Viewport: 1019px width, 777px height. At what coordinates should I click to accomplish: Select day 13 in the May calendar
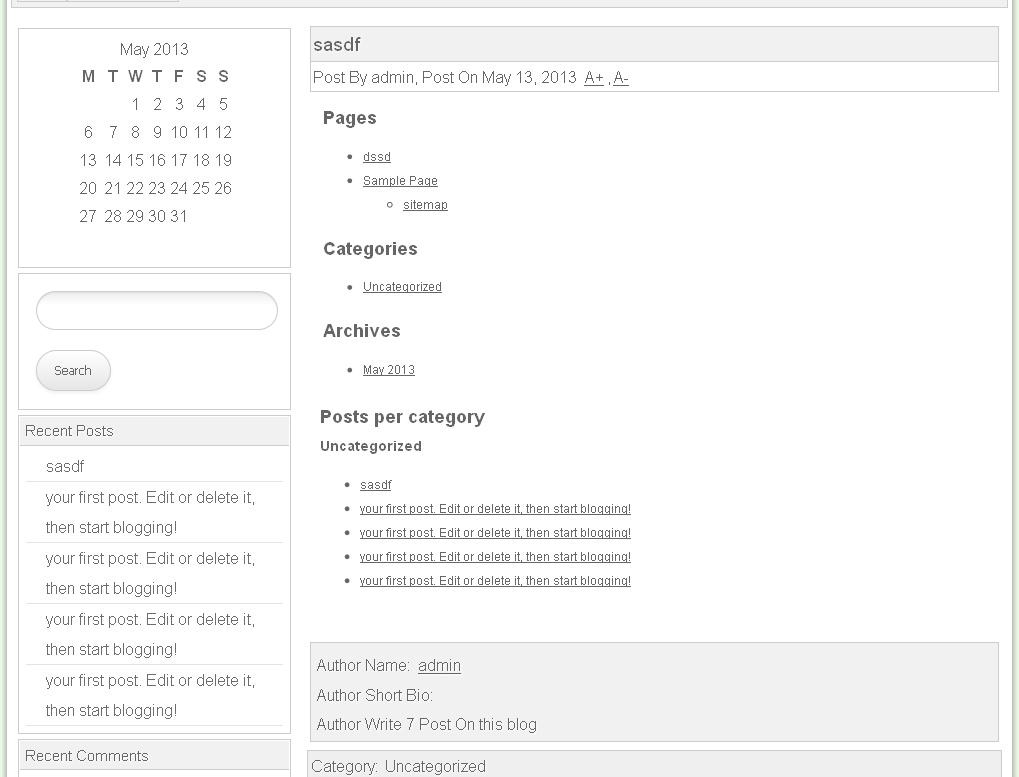[88, 160]
